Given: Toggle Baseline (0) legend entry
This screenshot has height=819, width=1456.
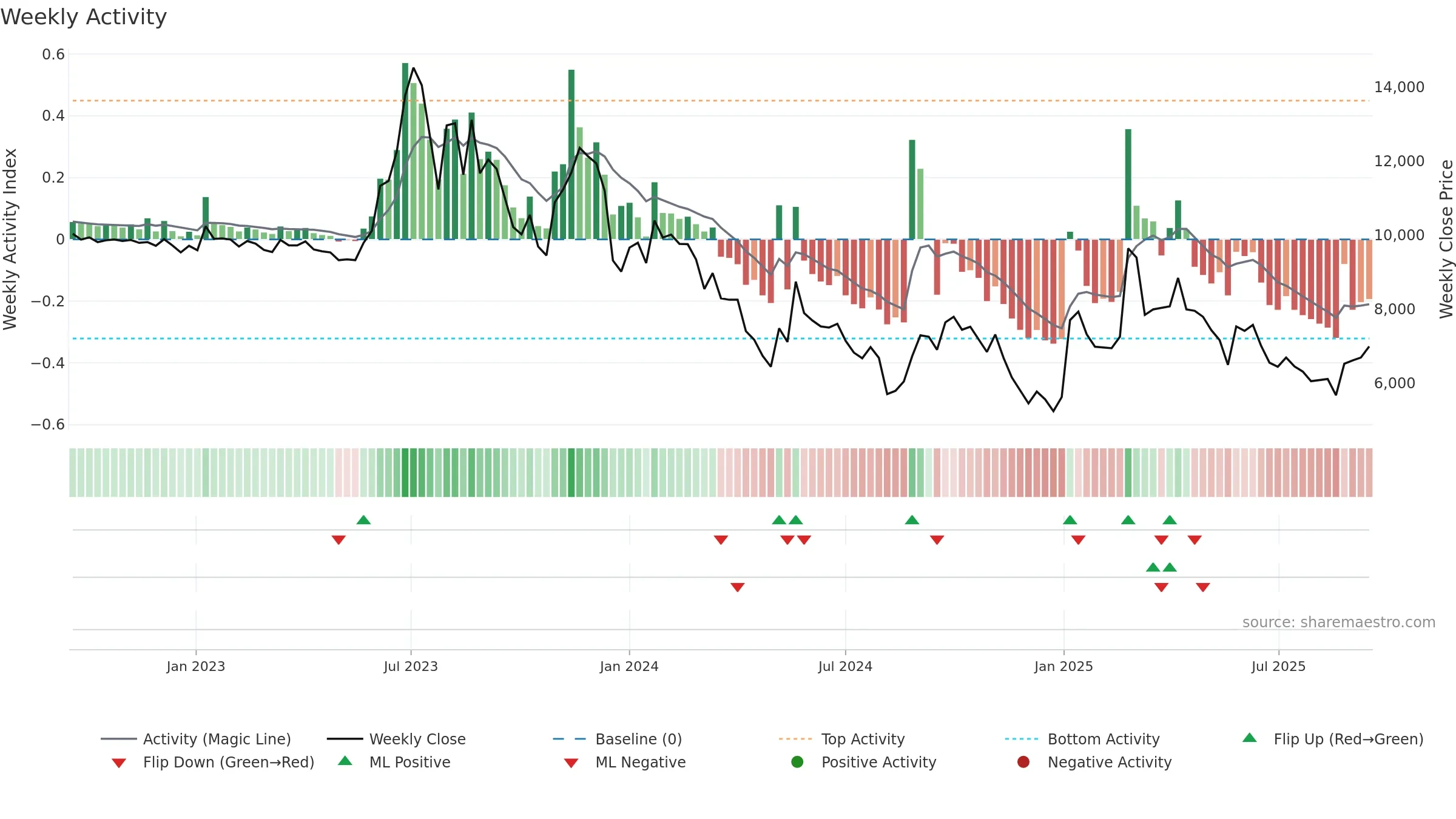Looking at the screenshot, I should [x=618, y=739].
